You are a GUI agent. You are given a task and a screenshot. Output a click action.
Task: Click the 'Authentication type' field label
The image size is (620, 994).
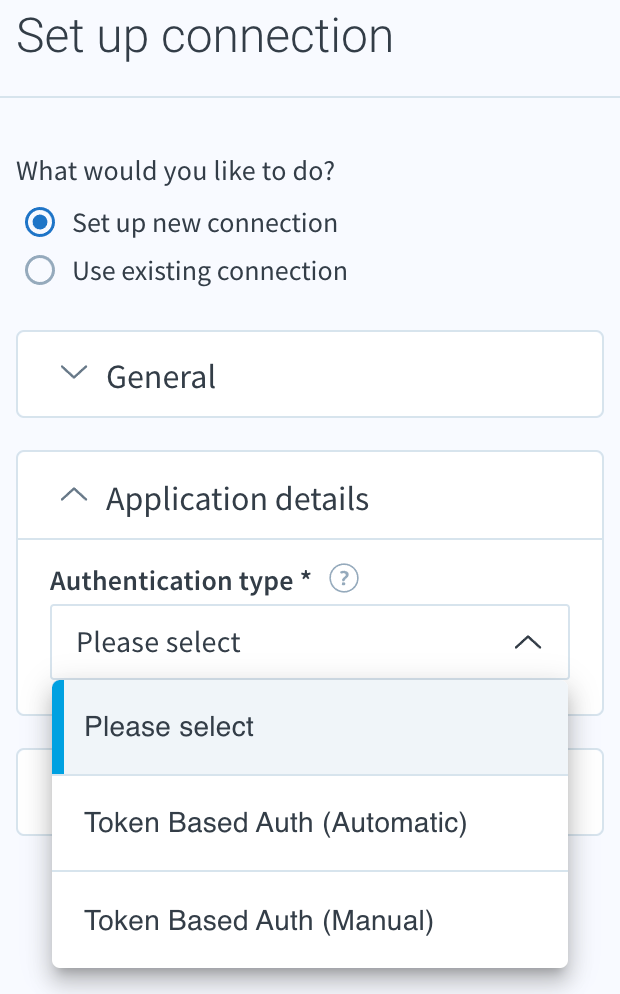[x=181, y=581]
